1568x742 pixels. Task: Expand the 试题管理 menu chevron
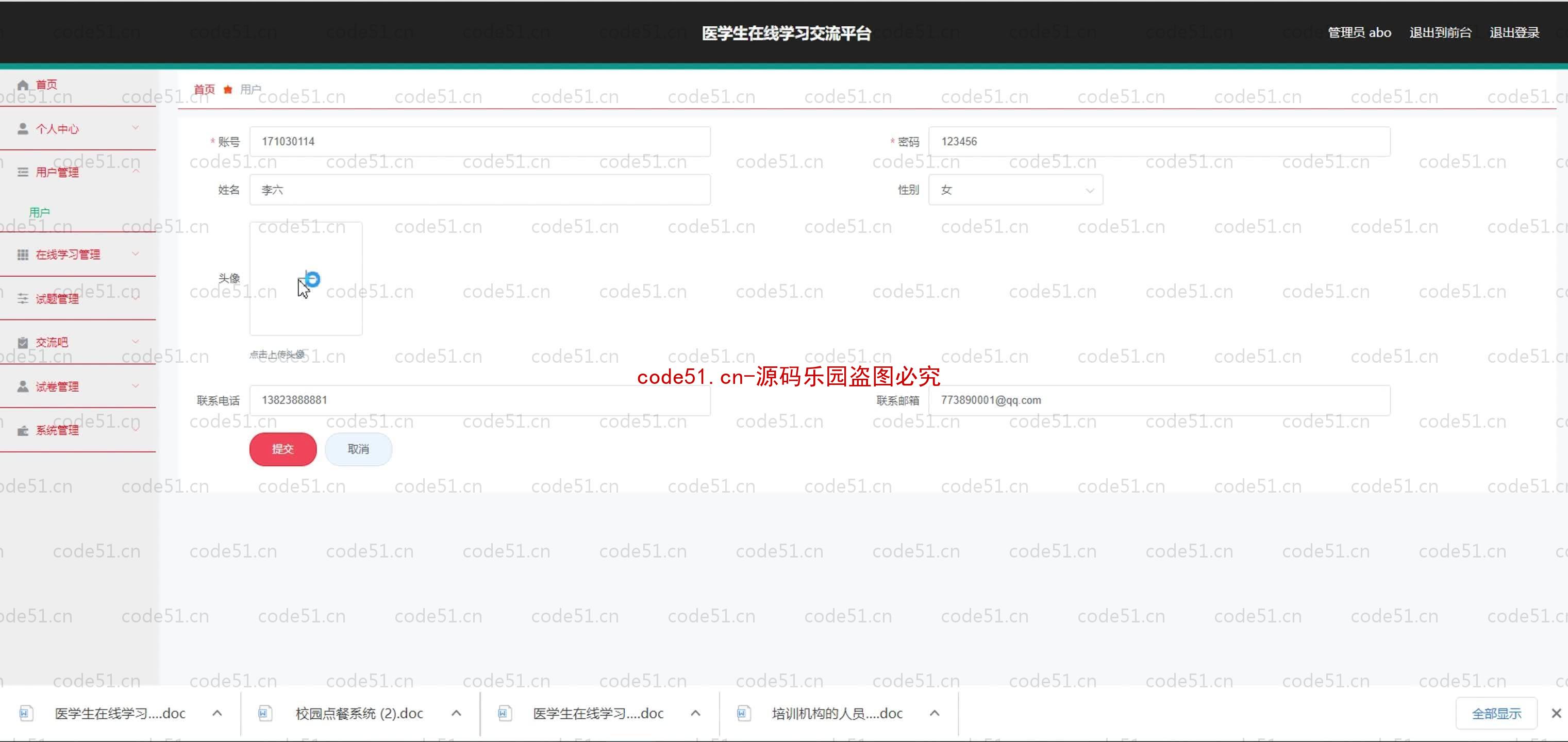point(136,298)
